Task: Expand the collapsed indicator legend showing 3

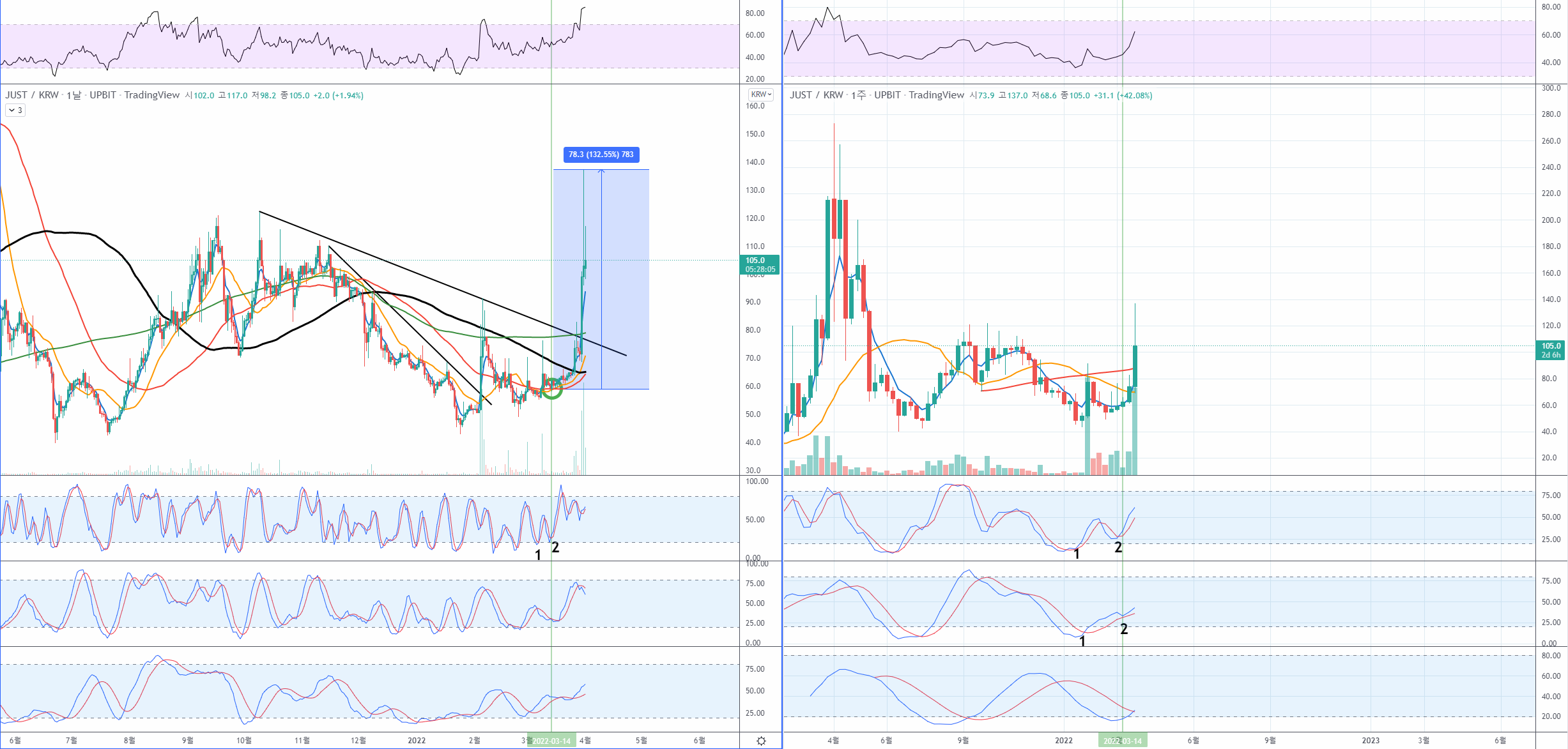Action: point(15,110)
